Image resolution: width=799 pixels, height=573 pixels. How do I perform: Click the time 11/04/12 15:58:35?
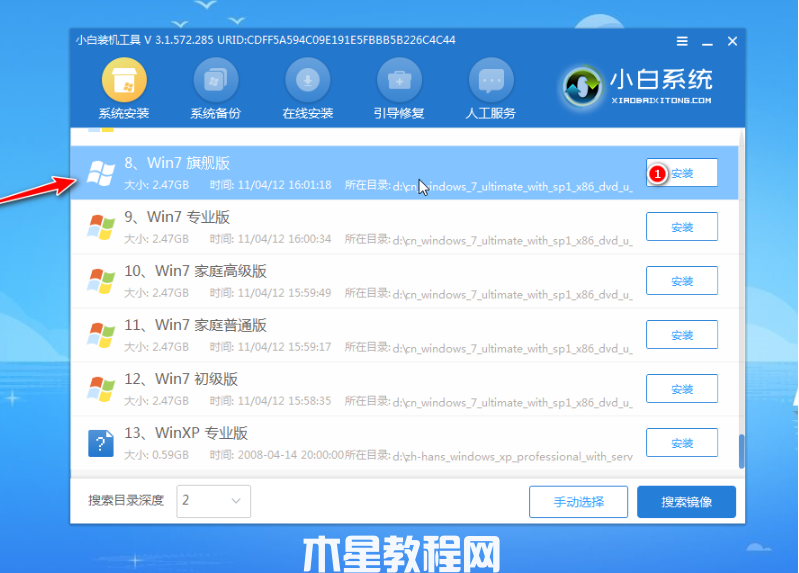tap(284, 401)
